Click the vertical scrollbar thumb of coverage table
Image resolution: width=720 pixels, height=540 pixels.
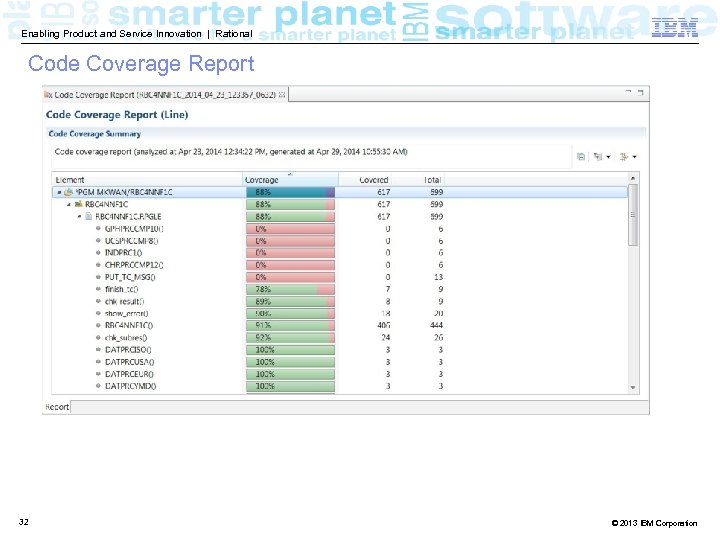[633, 215]
